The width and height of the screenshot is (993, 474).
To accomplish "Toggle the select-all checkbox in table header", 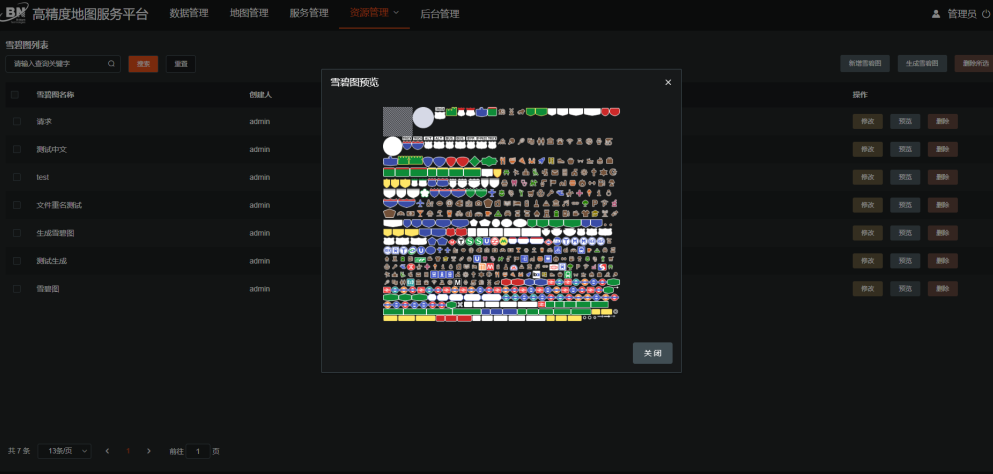I will tap(15, 95).
